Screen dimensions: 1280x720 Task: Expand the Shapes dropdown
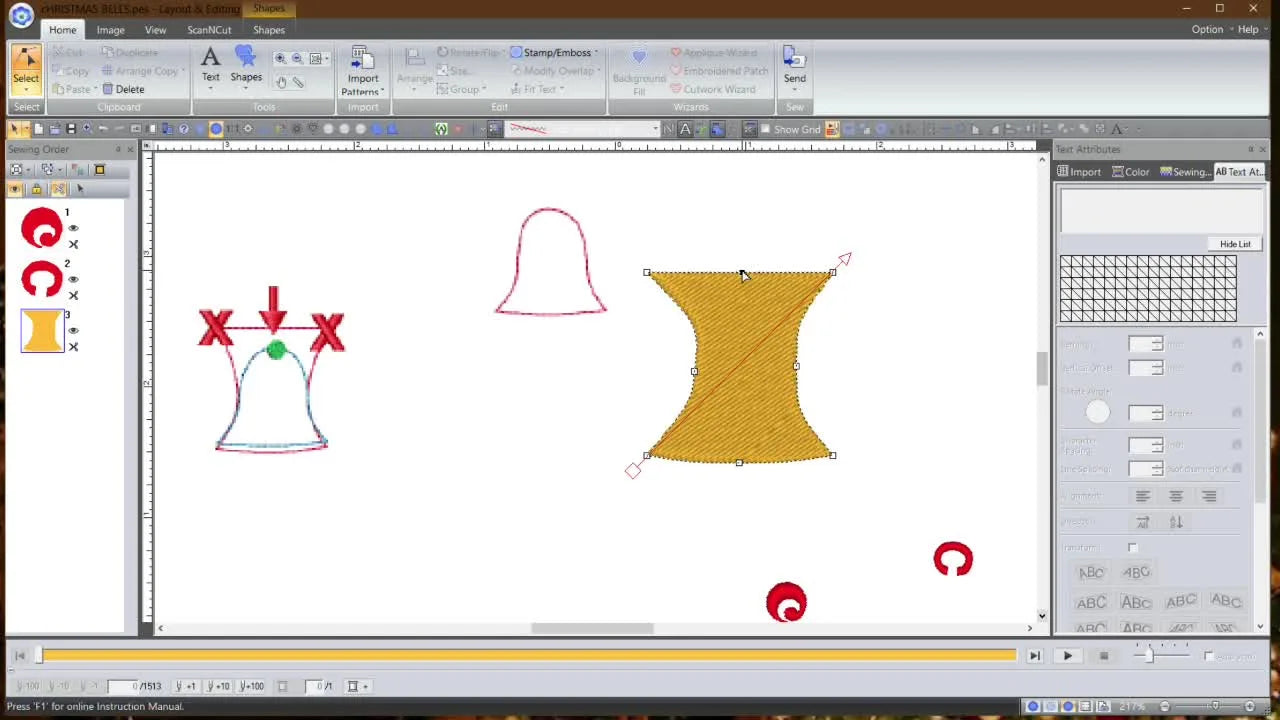pyautogui.click(x=246, y=90)
